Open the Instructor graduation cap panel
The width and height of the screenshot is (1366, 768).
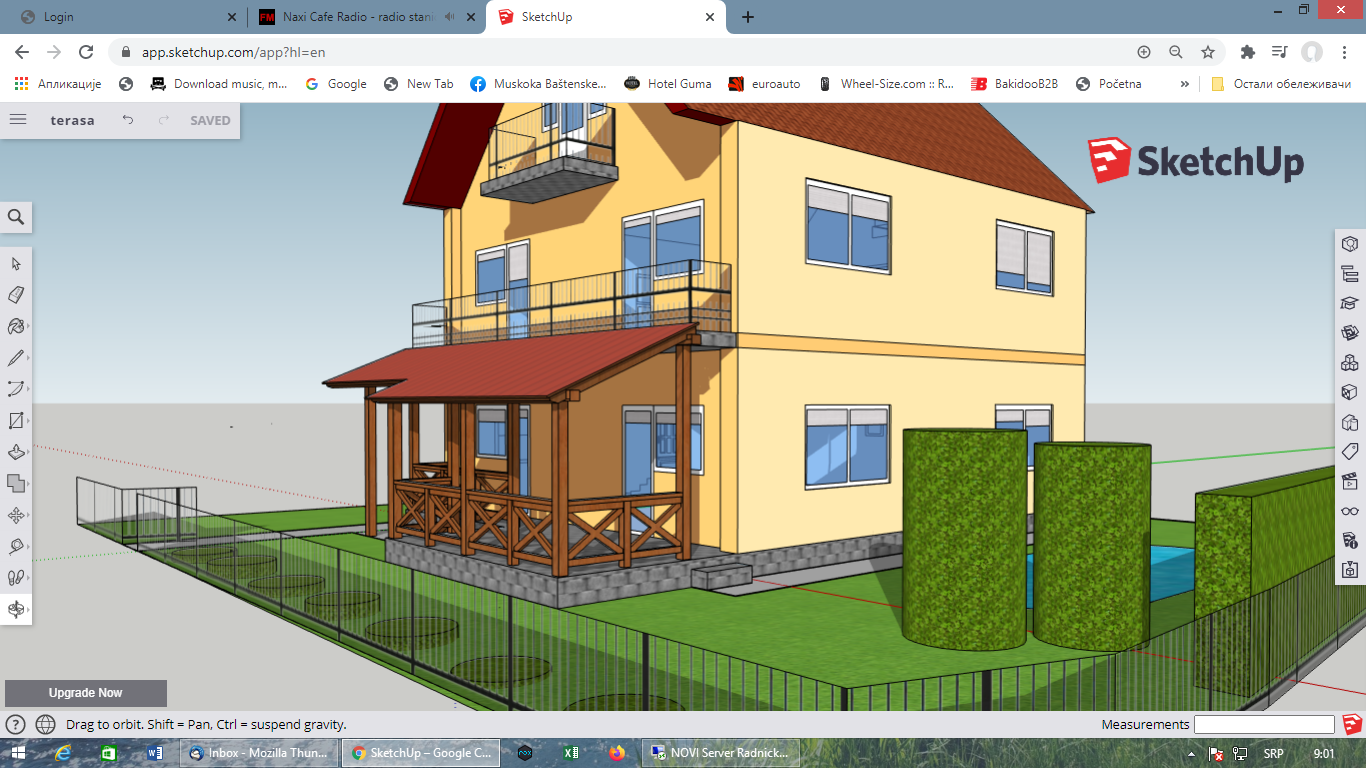[1349, 303]
